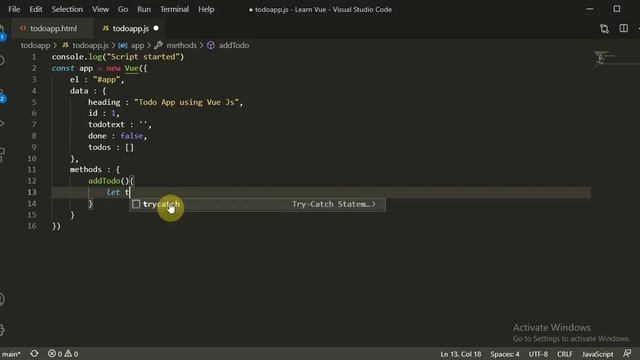Open Run and Debug activity icon
Viewport: 640px width, 360px height.
point(2,123)
